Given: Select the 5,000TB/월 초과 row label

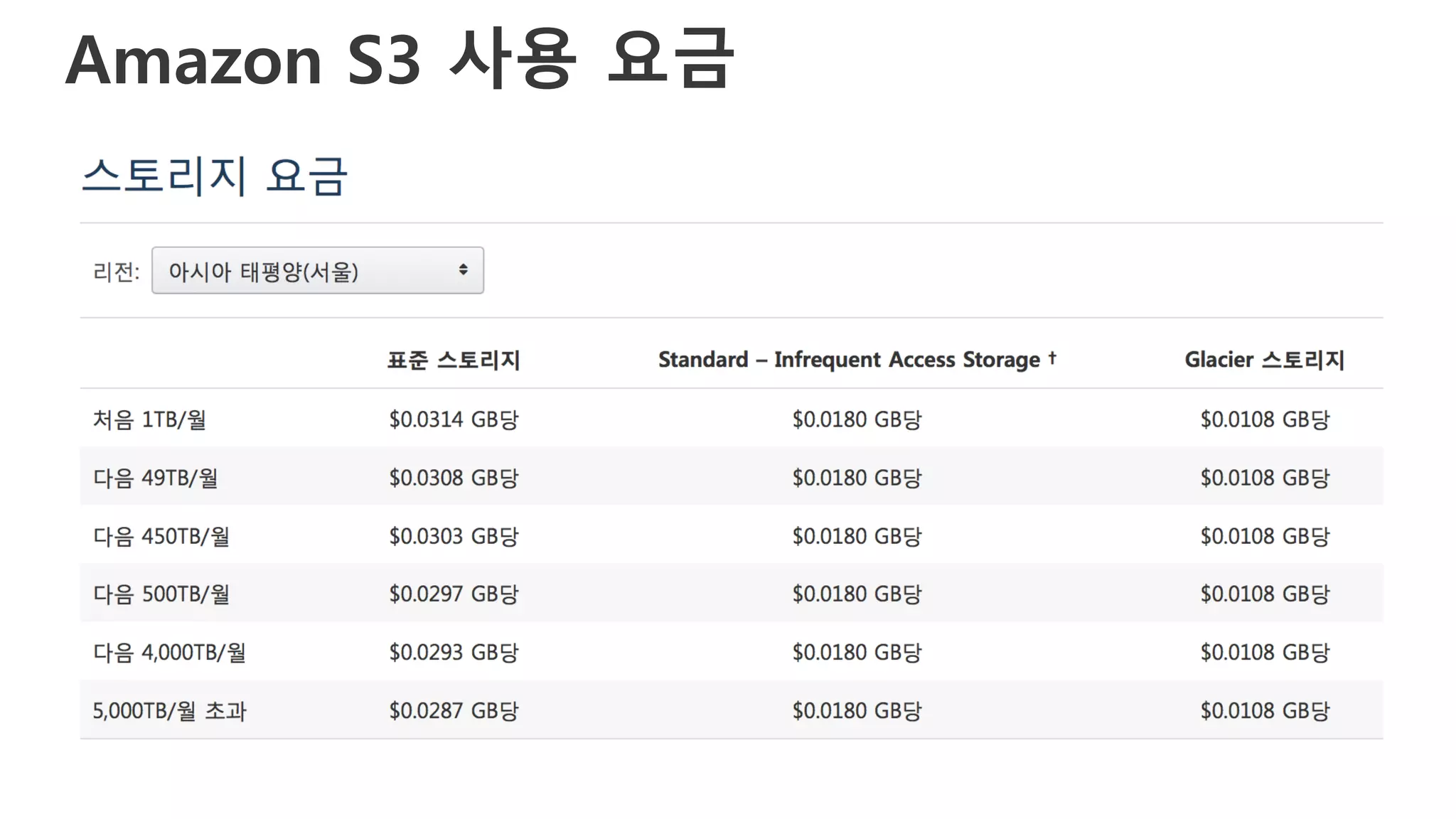Looking at the screenshot, I should point(169,711).
